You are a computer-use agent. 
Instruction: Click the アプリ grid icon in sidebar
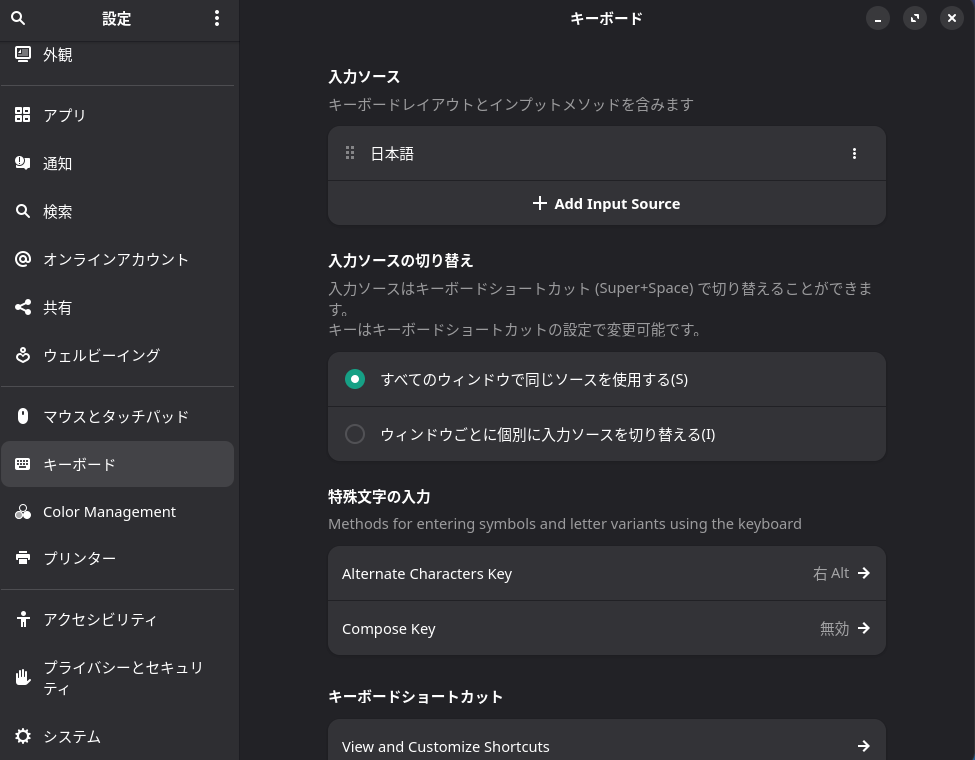[23, 115]
